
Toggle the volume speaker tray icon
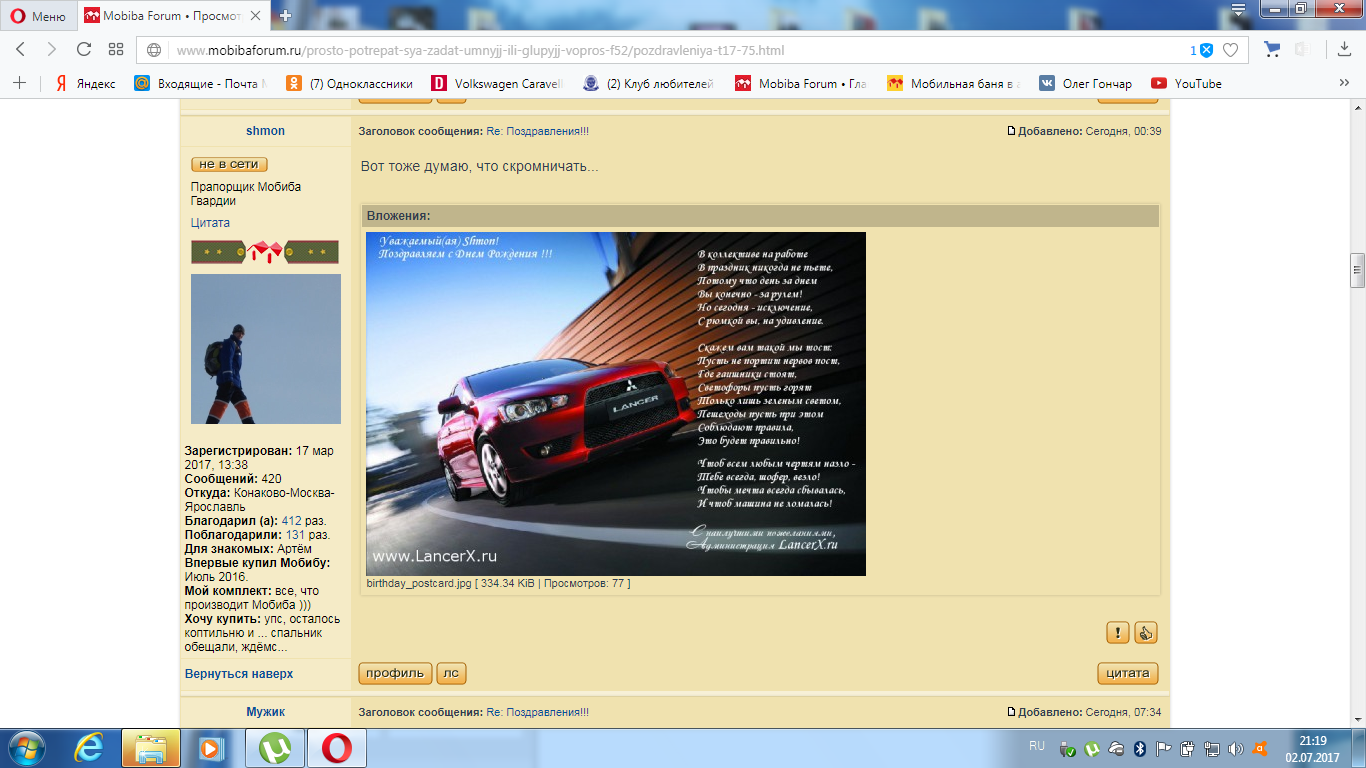[x=1235, y=748]
